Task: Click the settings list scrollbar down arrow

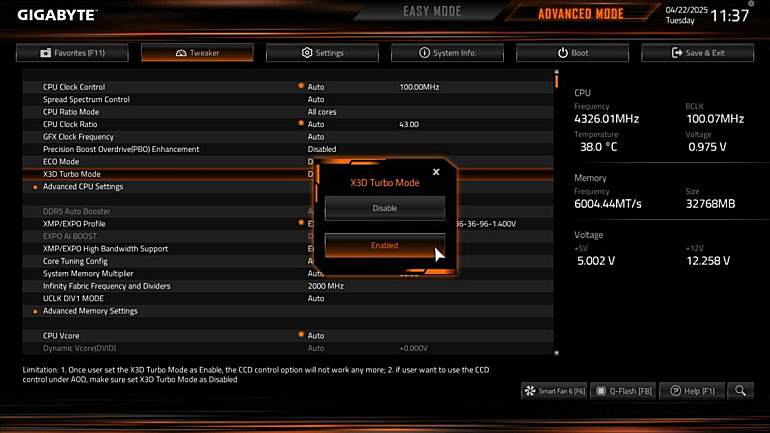Action: 556,352
